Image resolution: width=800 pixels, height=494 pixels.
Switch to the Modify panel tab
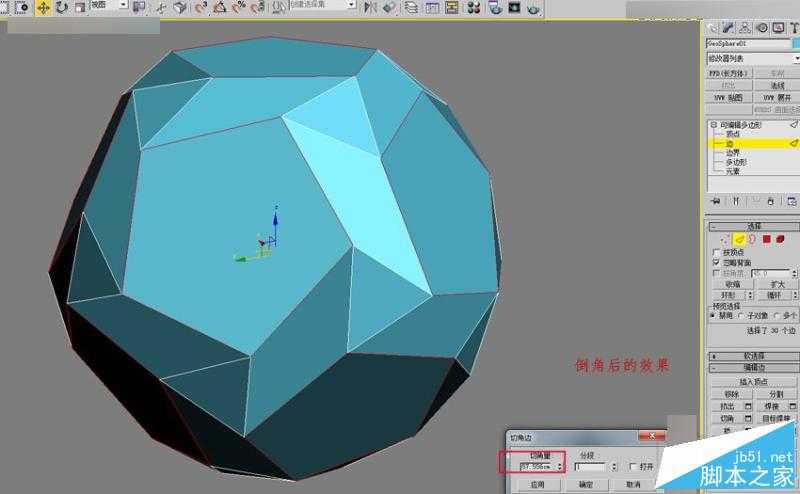tap(728, 29)
